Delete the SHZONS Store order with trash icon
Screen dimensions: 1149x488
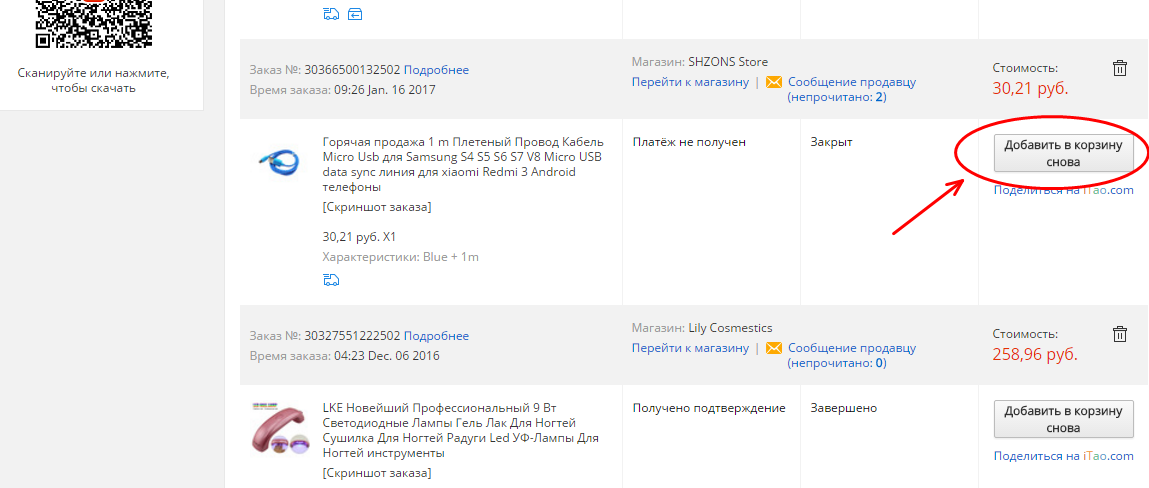pos(1120,69)
